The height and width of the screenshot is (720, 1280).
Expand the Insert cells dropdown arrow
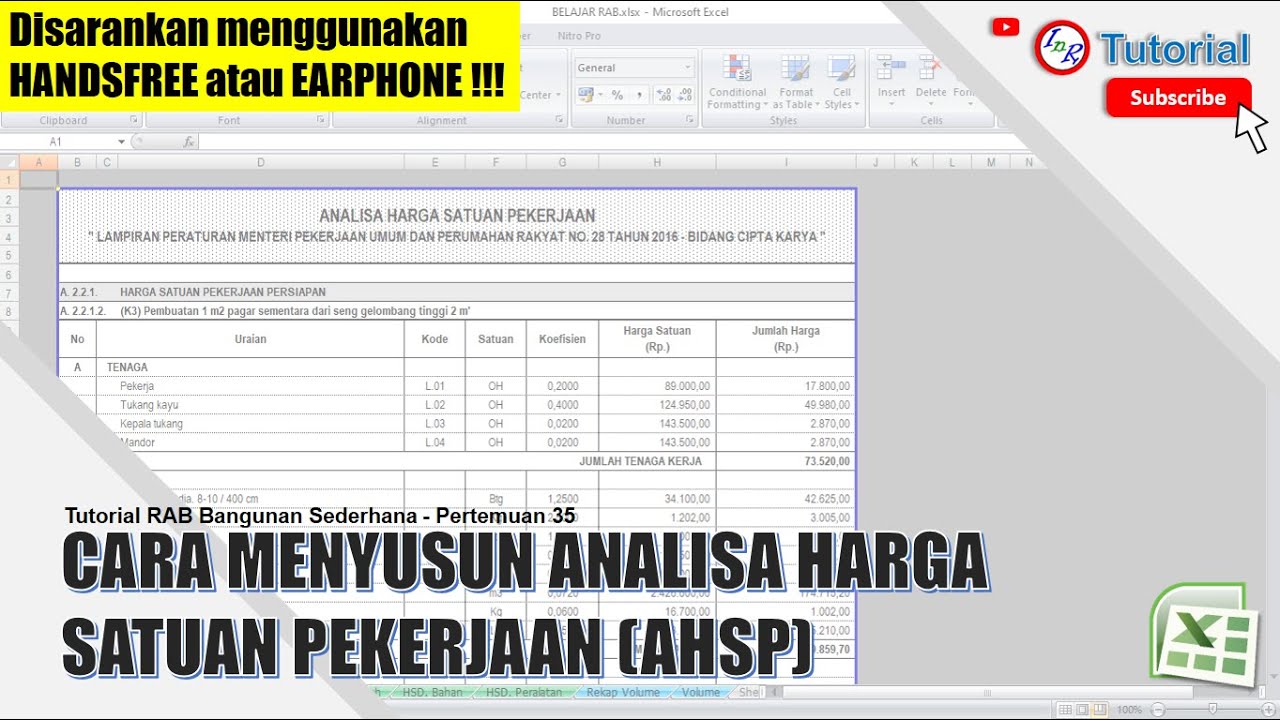point(891,105)
